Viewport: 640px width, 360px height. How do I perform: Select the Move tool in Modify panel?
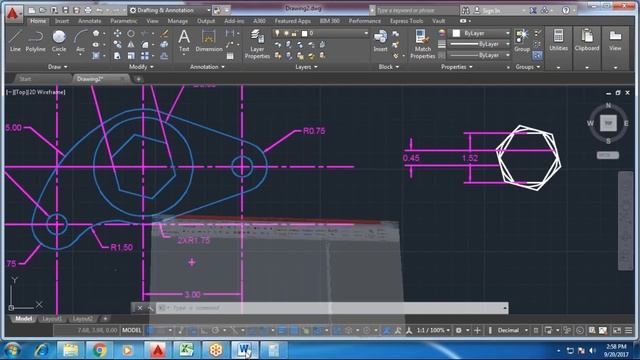[x=117, y=33]
